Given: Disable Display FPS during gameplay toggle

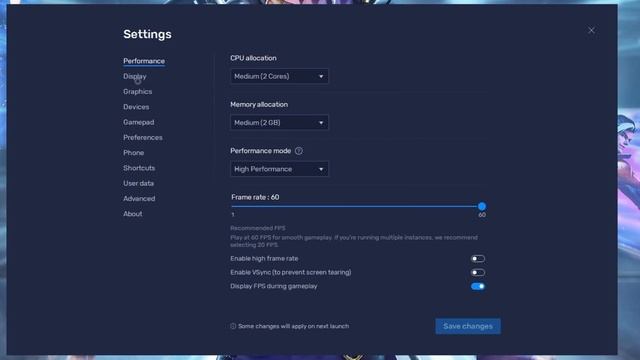Looking at the screenshot, I should click(x=478, y=286).
